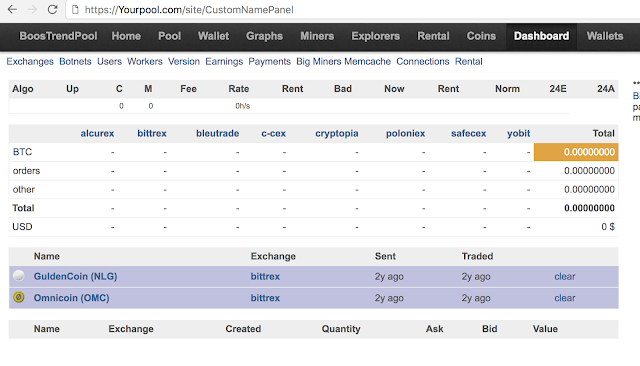Click clear in the Omnicoin row
Image resolution: width=640 pixels, height=366 pixels.
pos(564,298)
